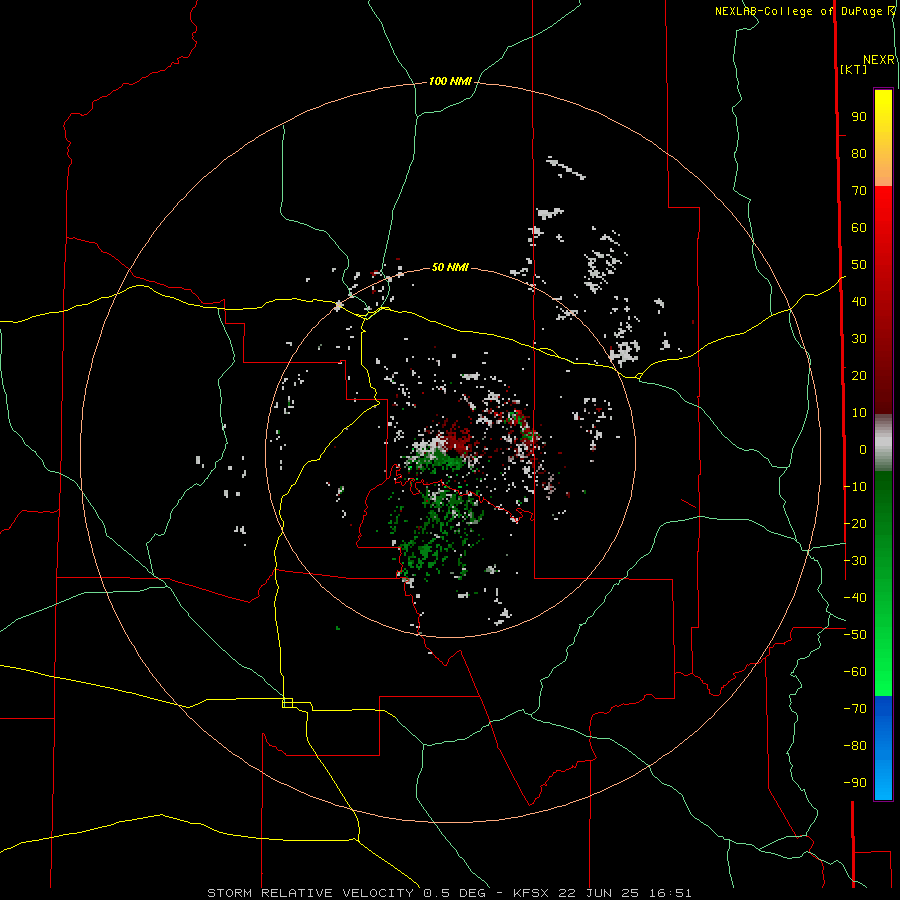Click the -70 value on the velocity scale
The width and height of the screenshot is (900, 900).
pos(855,709)
